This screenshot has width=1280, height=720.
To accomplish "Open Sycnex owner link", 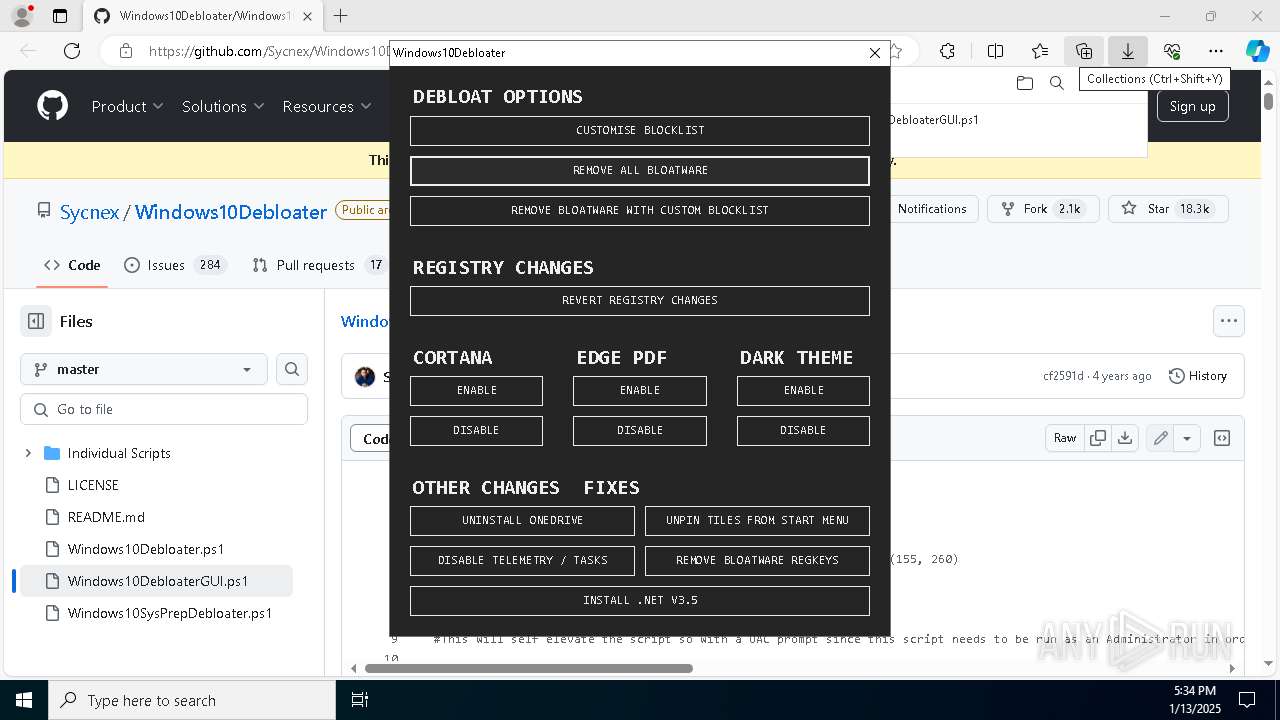I will coord(89,212).
